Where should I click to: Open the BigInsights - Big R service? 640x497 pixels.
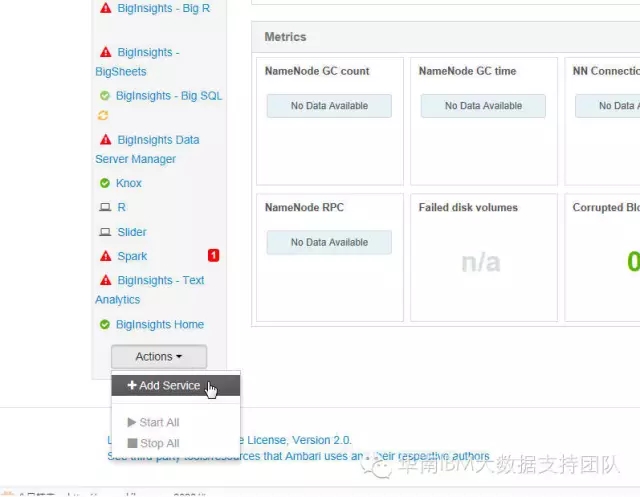[164, 8]
